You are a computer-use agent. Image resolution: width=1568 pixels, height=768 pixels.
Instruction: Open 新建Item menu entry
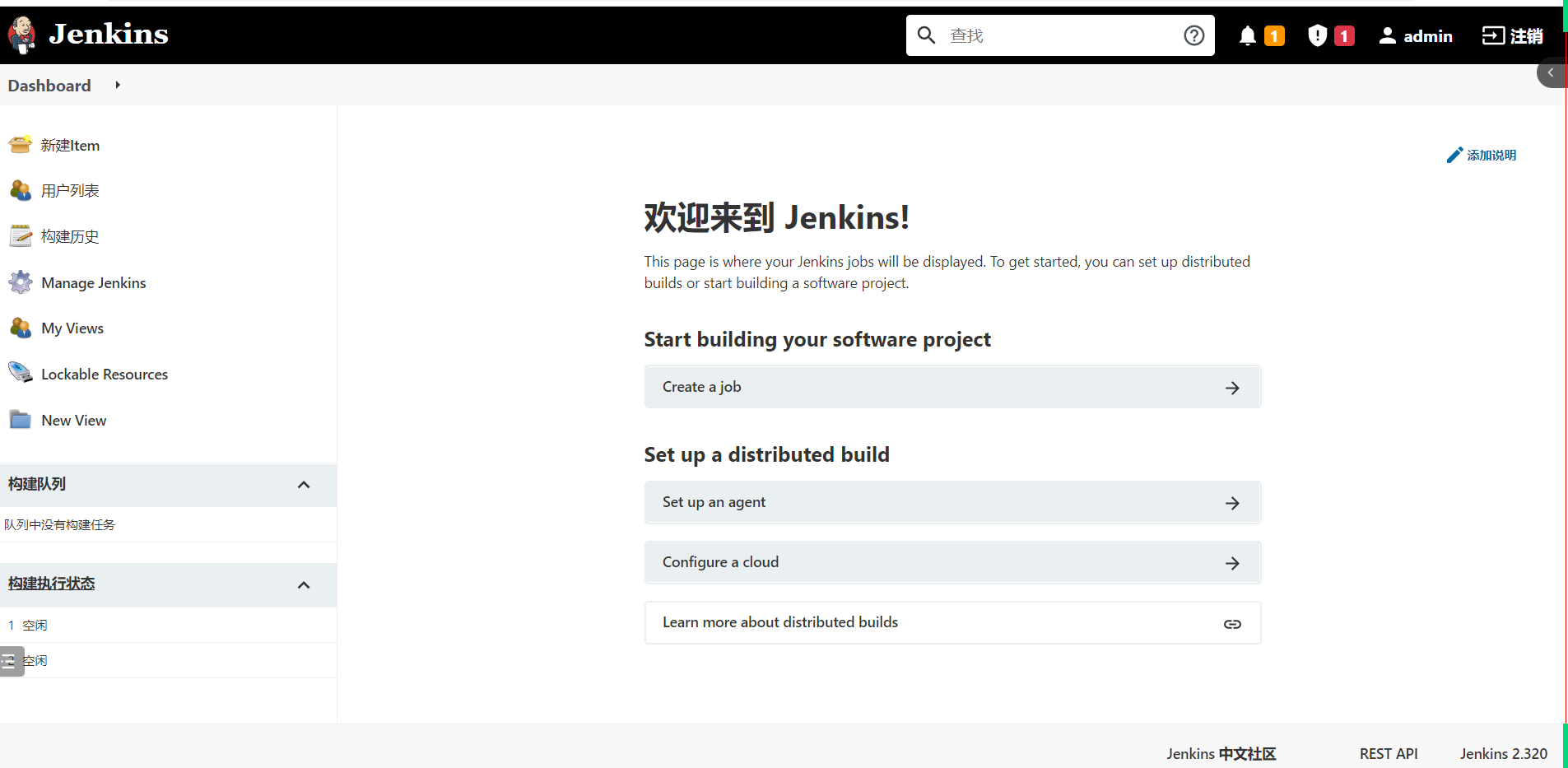pyautogui.click(x=70, y=146)
